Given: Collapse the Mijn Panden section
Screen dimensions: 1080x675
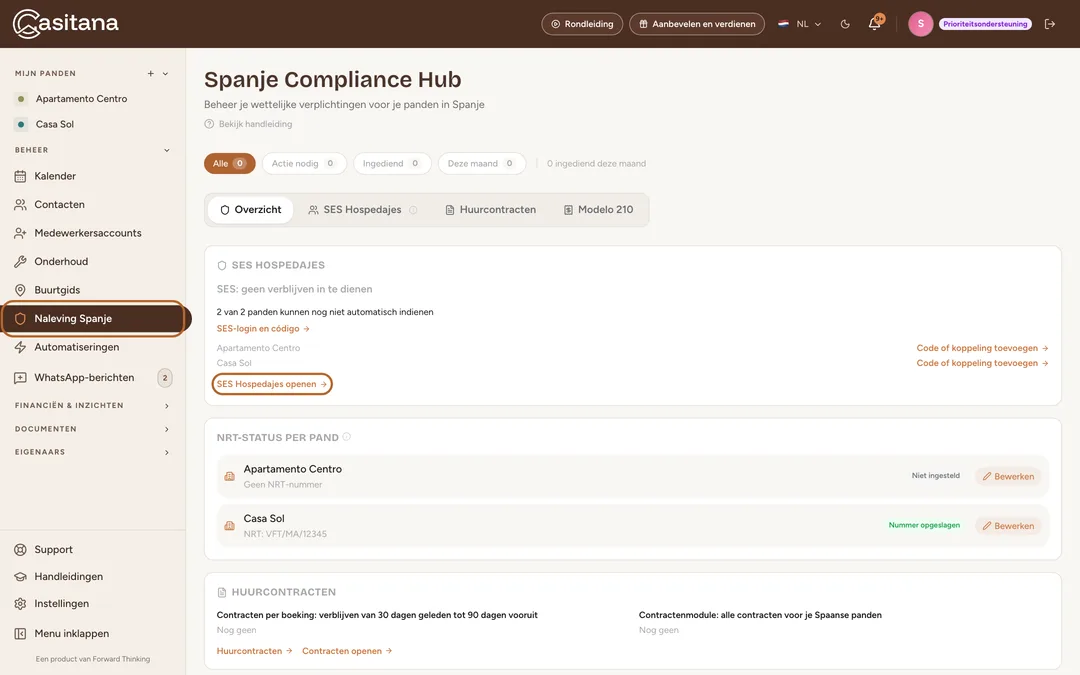Looking at the screenshot, I should (165, 74).
